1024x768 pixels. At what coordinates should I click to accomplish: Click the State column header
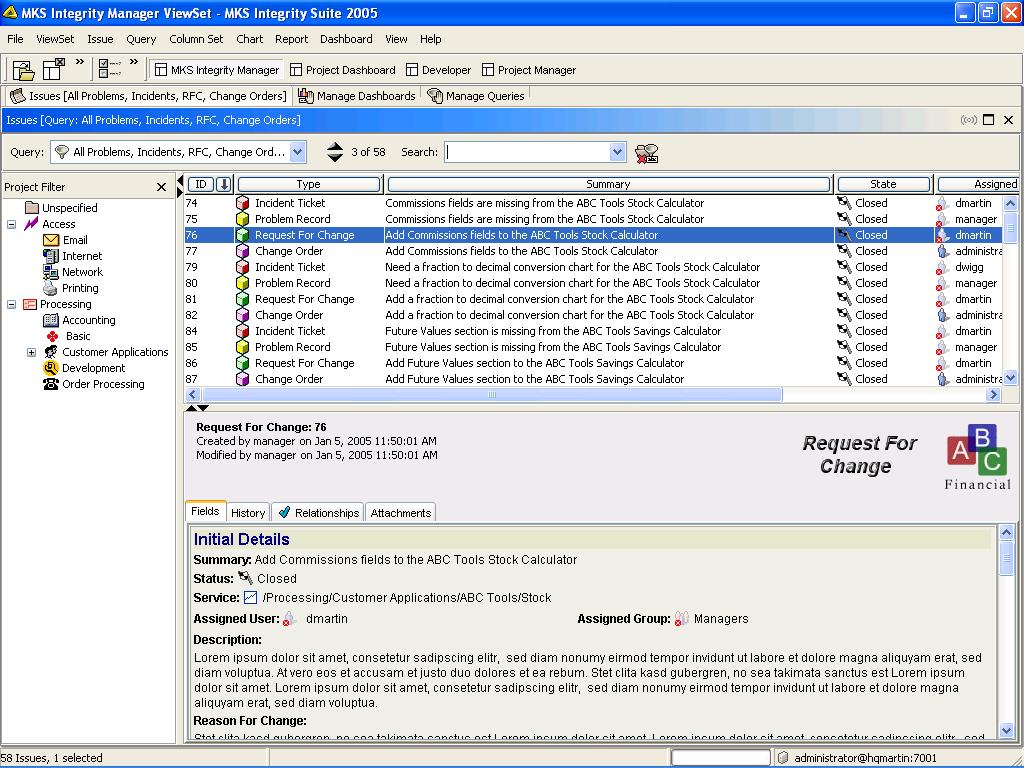point(884,184)
